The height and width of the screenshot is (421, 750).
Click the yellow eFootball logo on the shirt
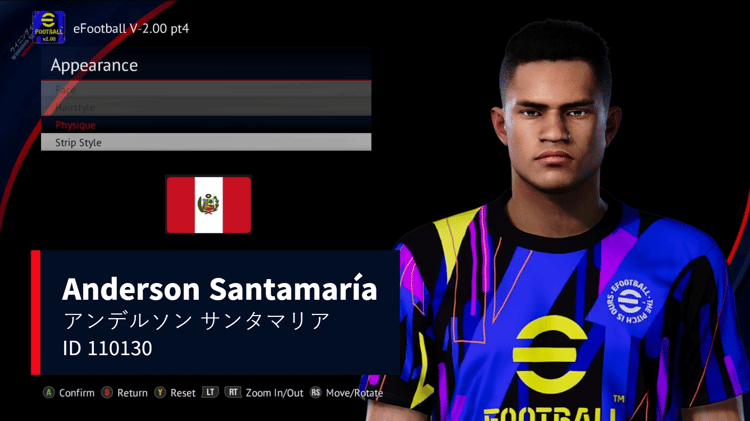(x=550, y=354)
